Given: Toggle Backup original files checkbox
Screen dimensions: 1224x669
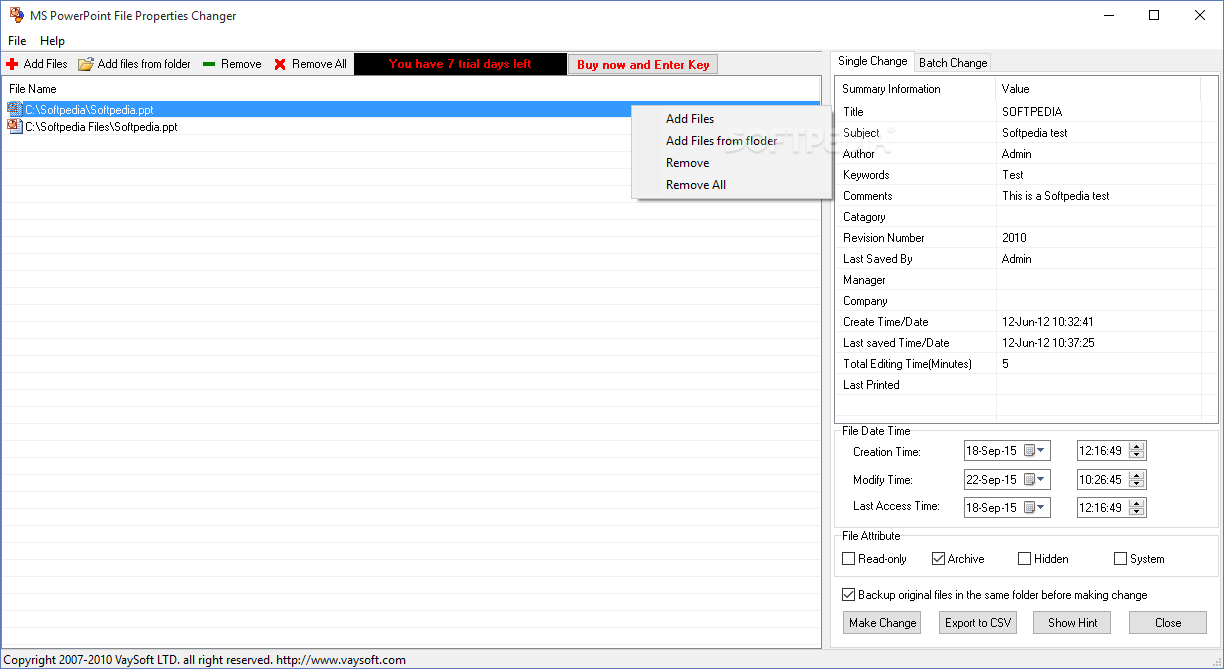Looking at the screenshot, I should coord(849,595).
